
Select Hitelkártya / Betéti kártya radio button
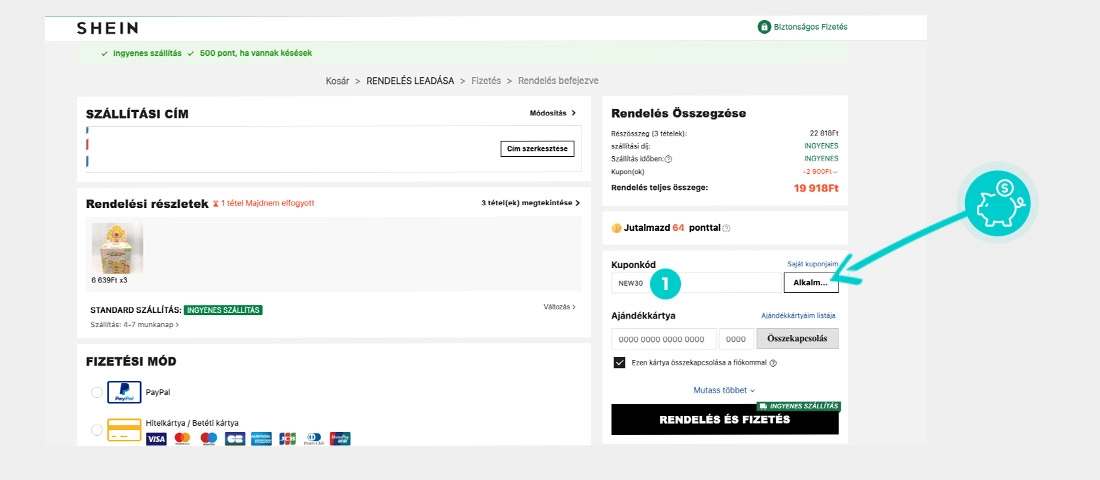click(x=97, y=429)
